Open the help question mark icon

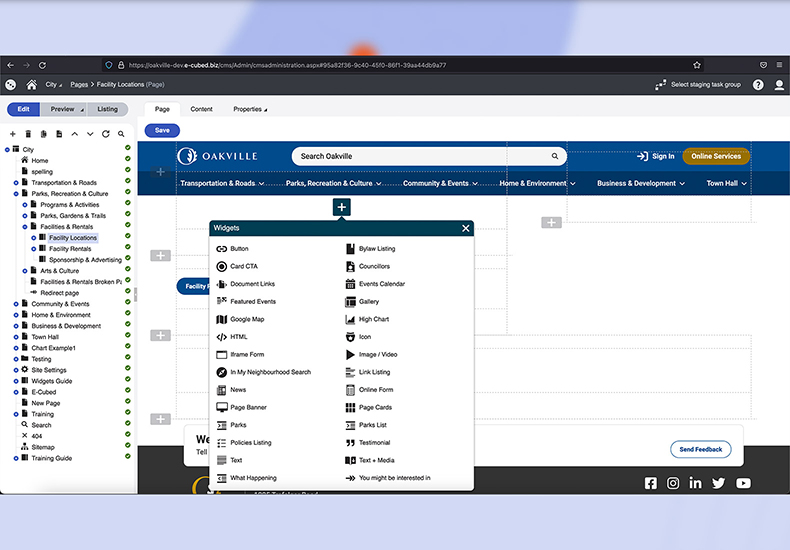tap(758, 85)
